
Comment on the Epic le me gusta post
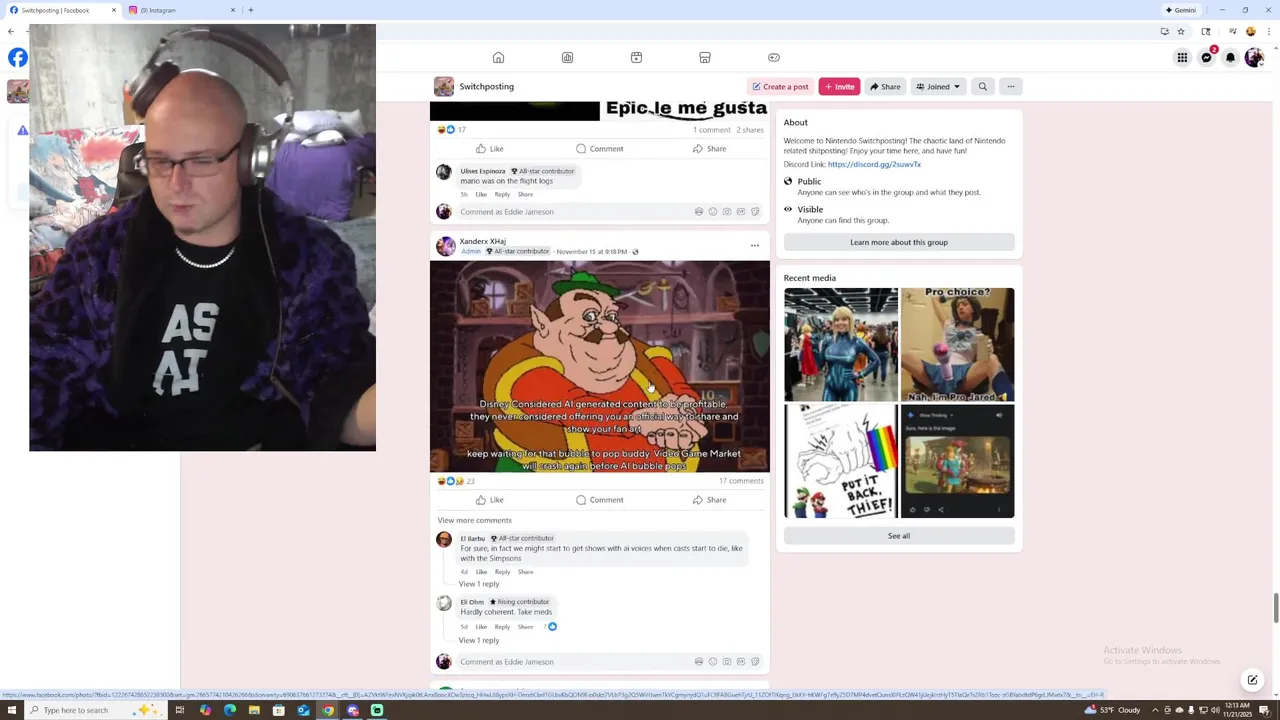(600, 149)
